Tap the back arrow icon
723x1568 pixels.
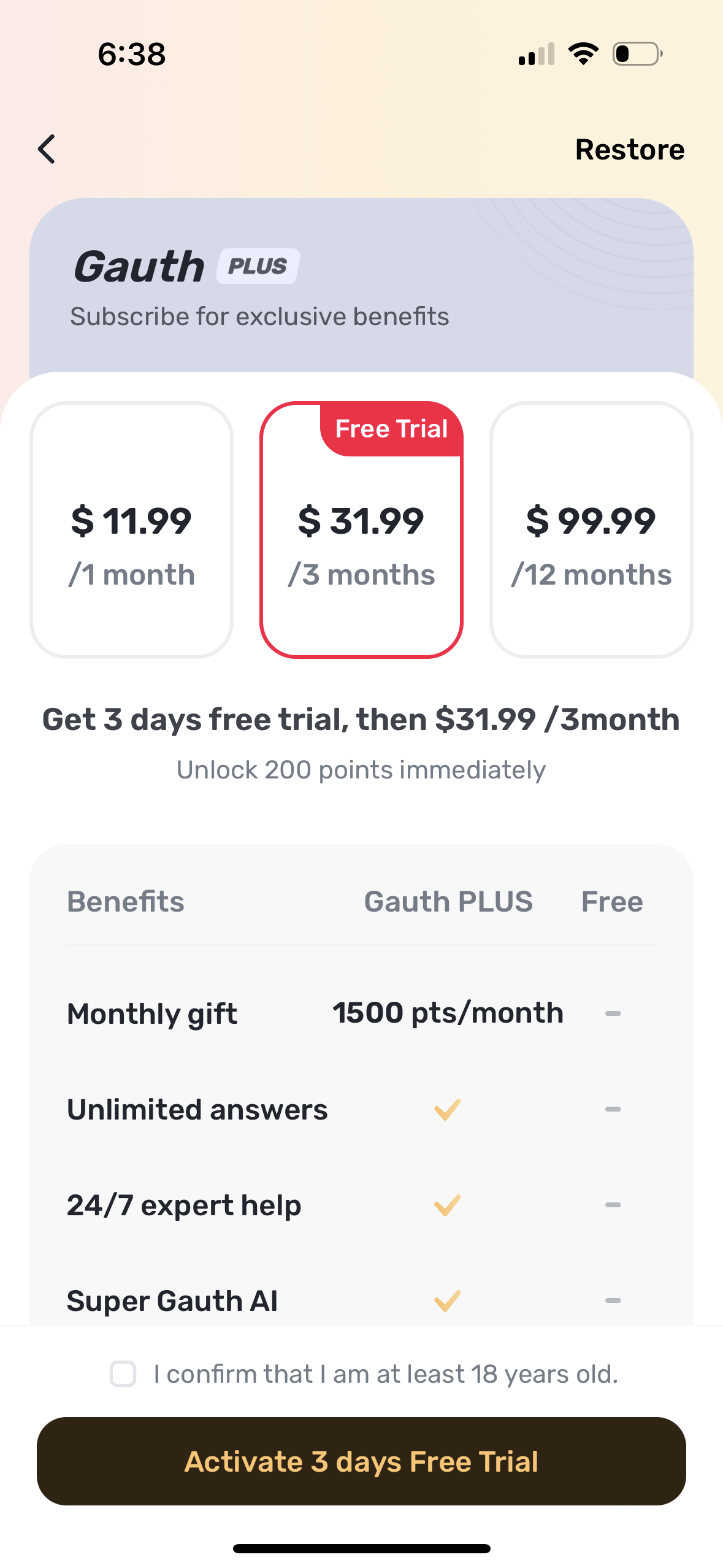click(47, 149)
